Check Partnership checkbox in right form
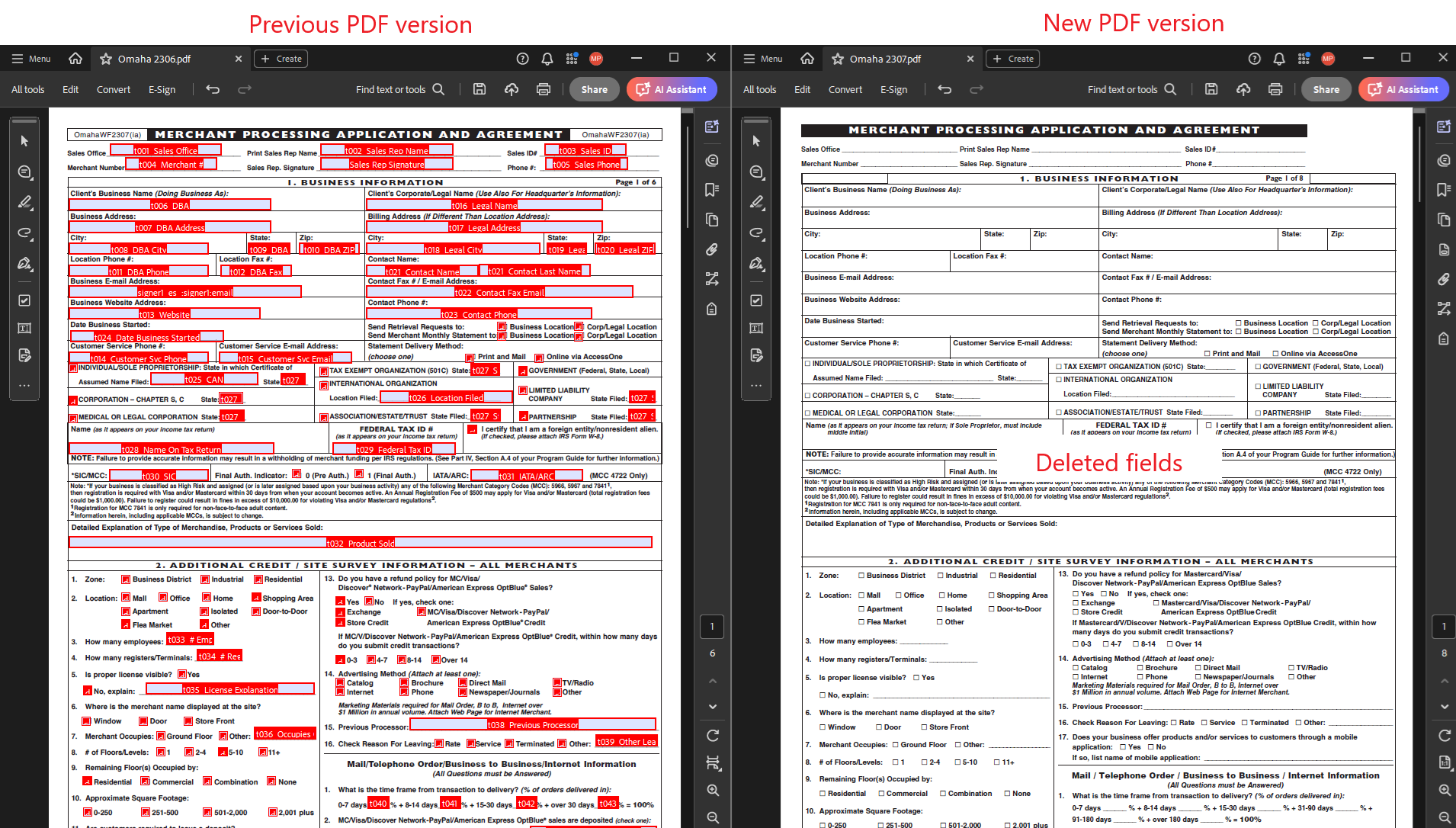The width and height of the screenshot is (1456, 828). [x=1258, y=413]
